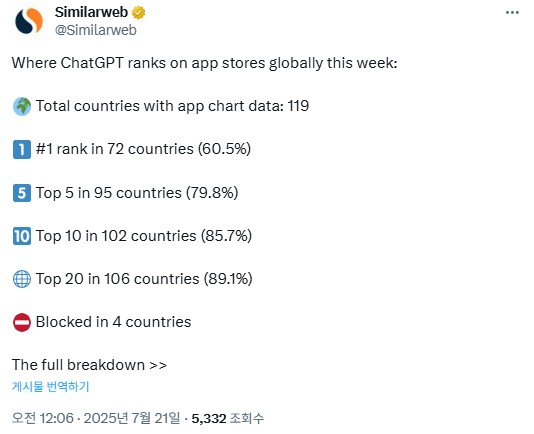534x434 pixels.
Task: Click the red no-entry emoji icon
Action: [x=22, y=322]
